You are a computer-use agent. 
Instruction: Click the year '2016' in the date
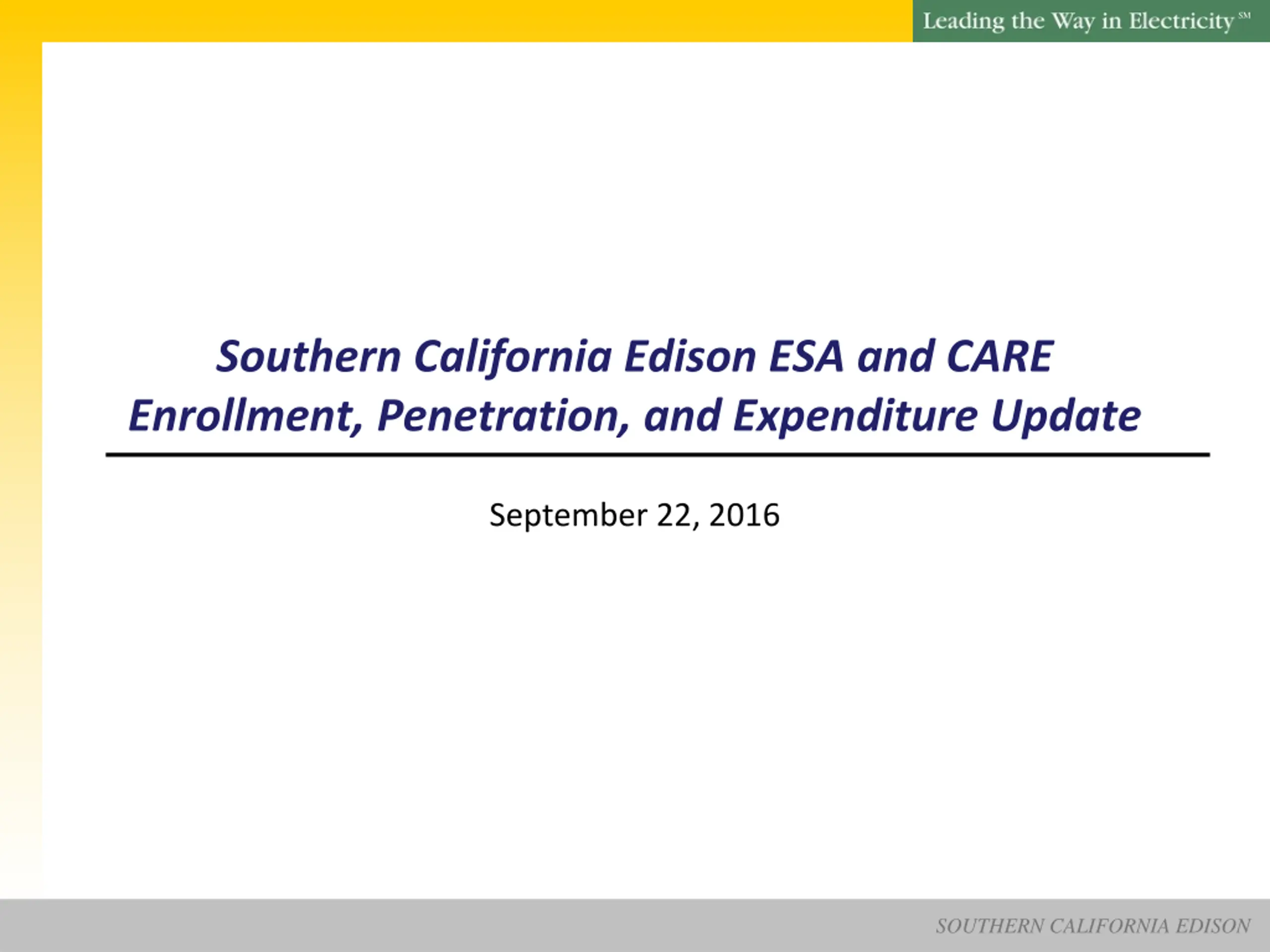click(744, 515)
